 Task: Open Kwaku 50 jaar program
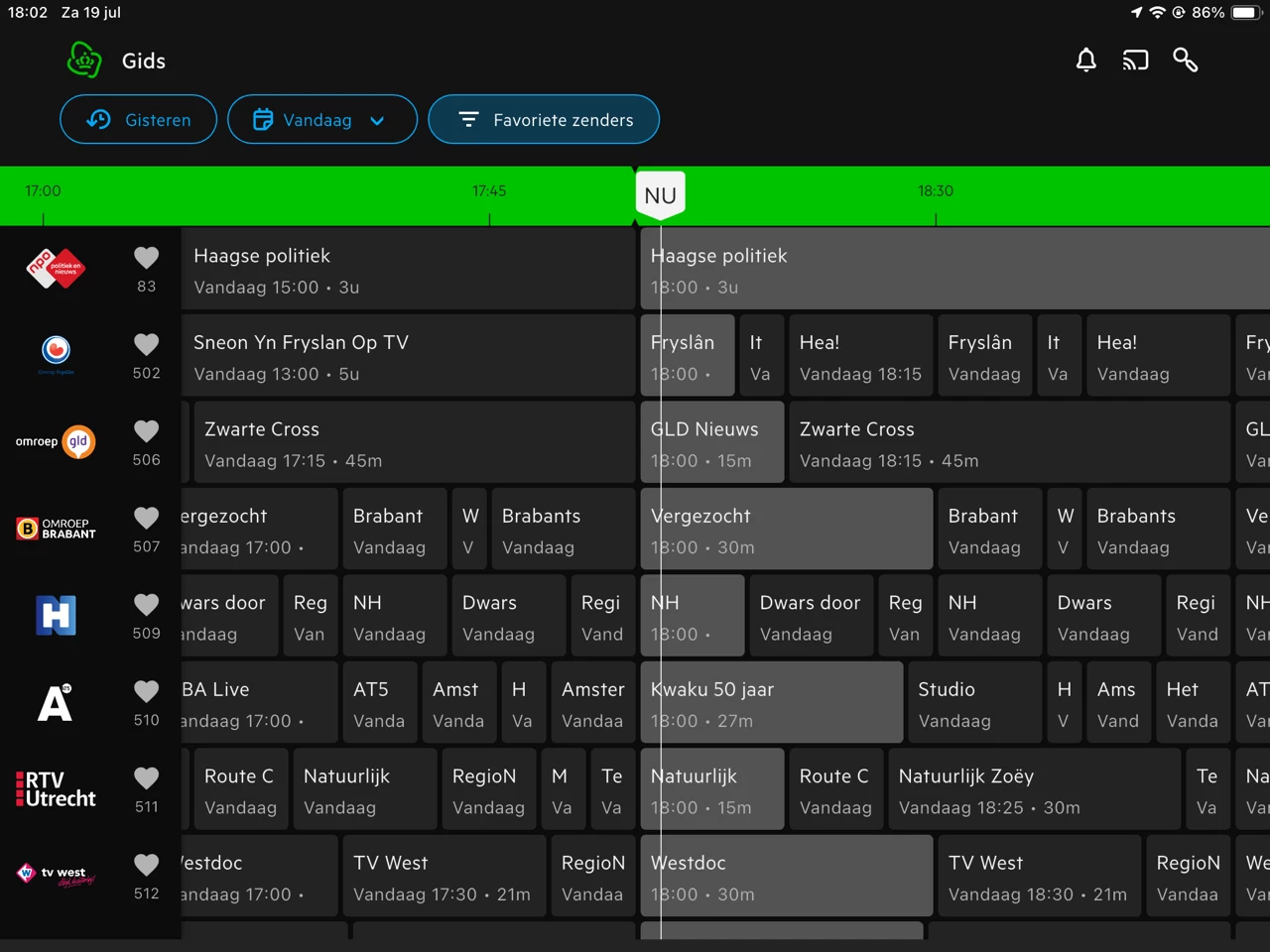(771, 704)
